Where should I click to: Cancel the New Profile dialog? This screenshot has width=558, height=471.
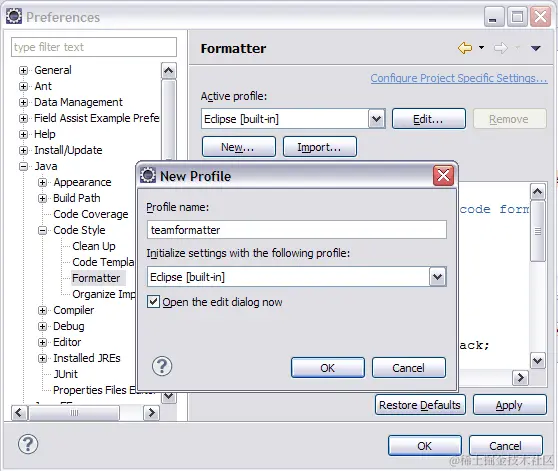click(409, 368)
